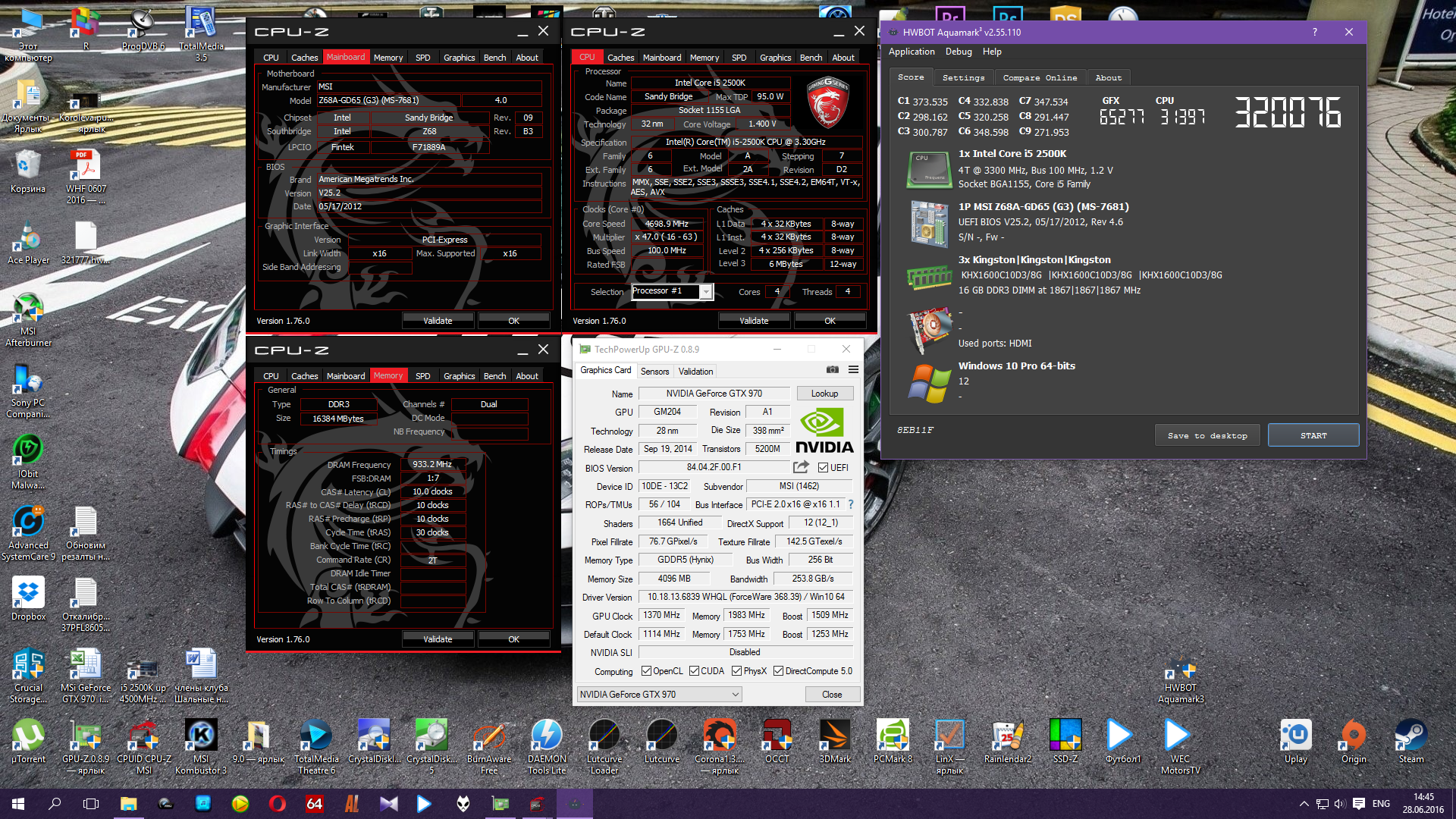
Task: Open the Compare Online tab in Aquamark
Action: (x=1040, y=78)
